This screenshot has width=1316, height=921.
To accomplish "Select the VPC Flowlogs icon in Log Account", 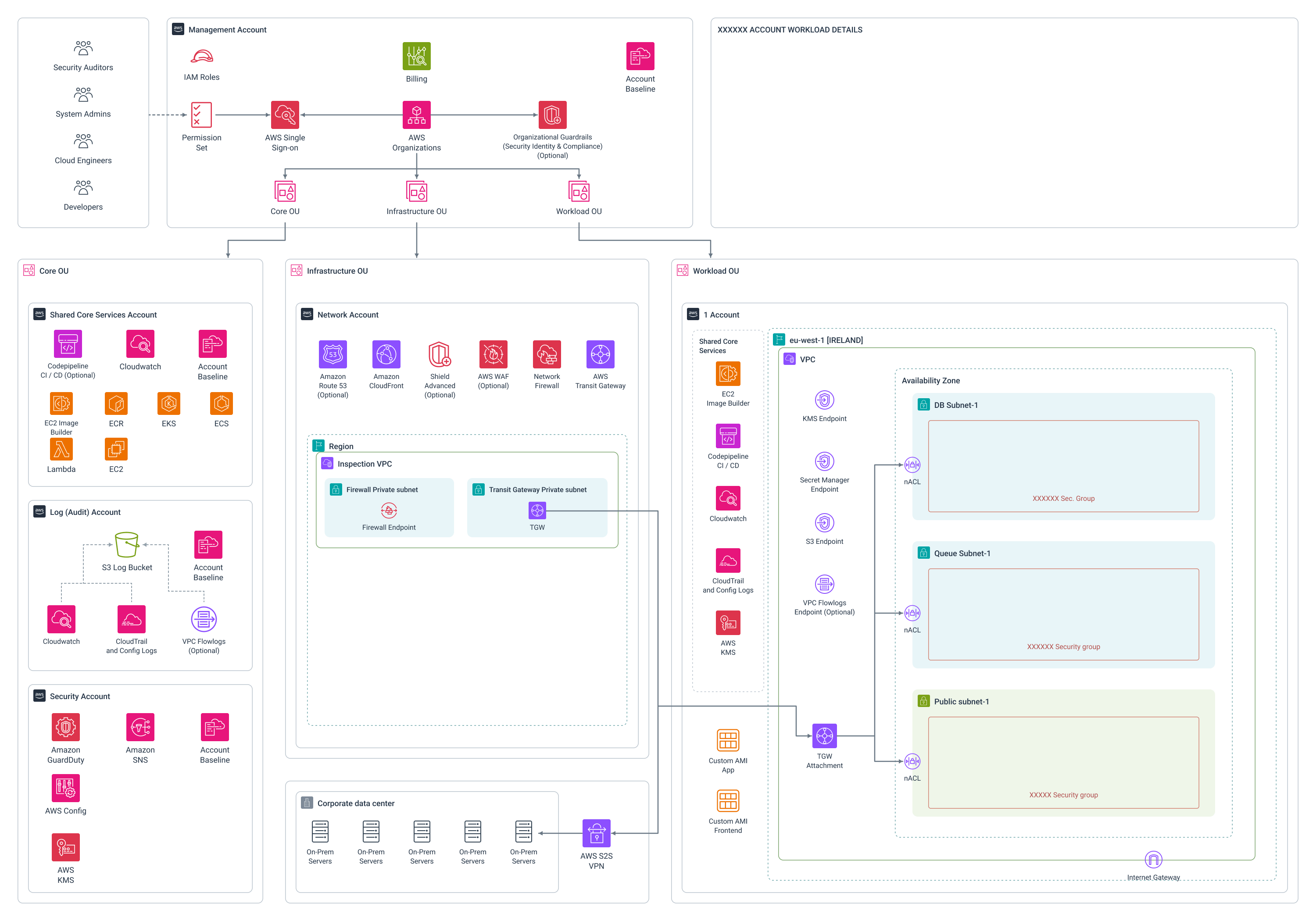I will [x=204, y=620].
